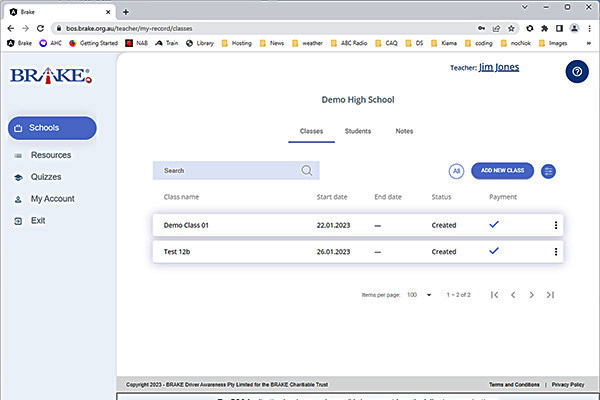The height and width of the screenshot is (400, 600).
Task: Open three-dot menu for Demo Class 01
Action: (556, 225)
